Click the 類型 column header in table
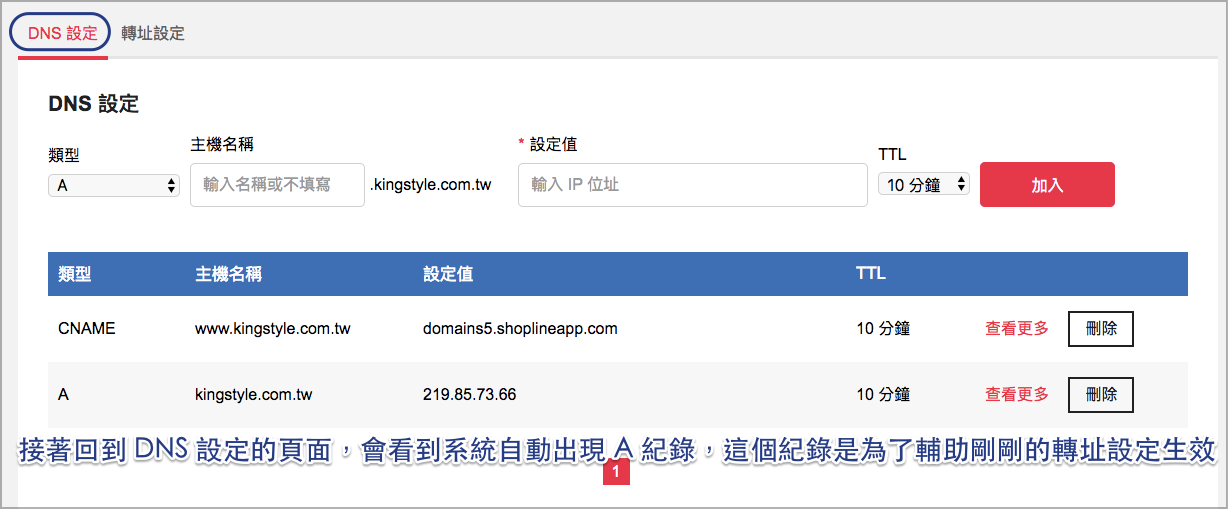Viewport: 1228px width, 509px height. [75, 274]
